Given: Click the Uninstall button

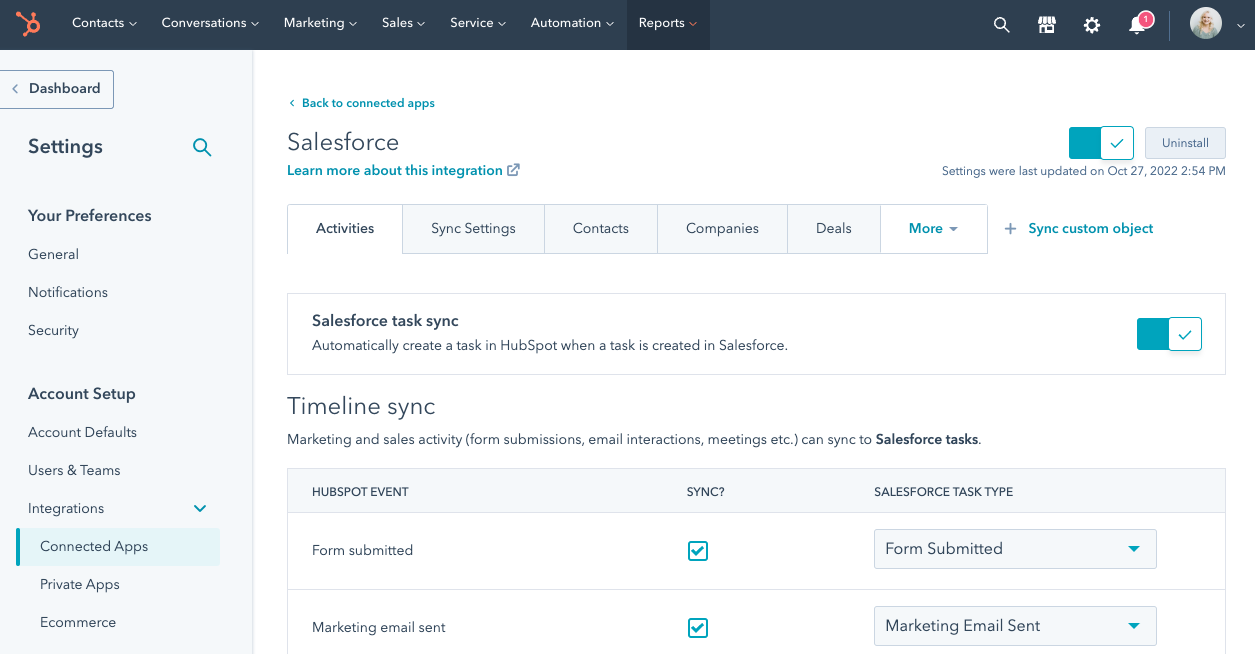Looking at the screenshot, I should (x=1185, y=143).
